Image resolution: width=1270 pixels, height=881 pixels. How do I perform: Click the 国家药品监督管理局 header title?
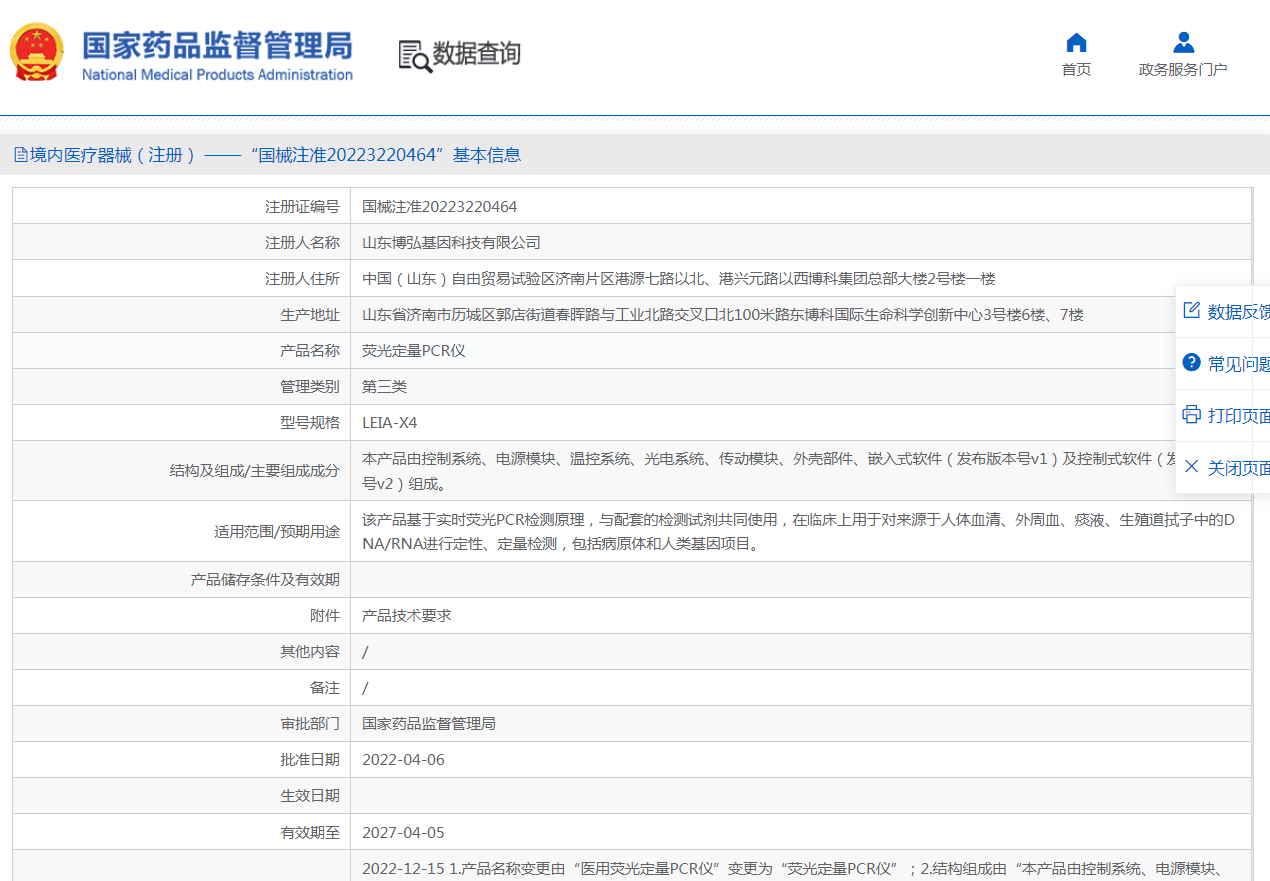[217, 45]
